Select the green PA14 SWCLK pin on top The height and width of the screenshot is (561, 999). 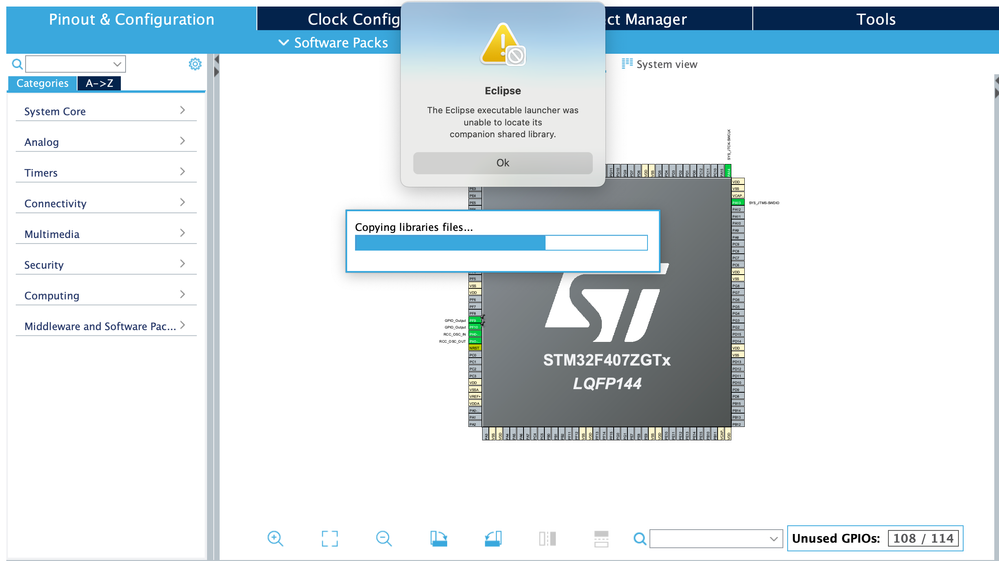pos(728,171)
